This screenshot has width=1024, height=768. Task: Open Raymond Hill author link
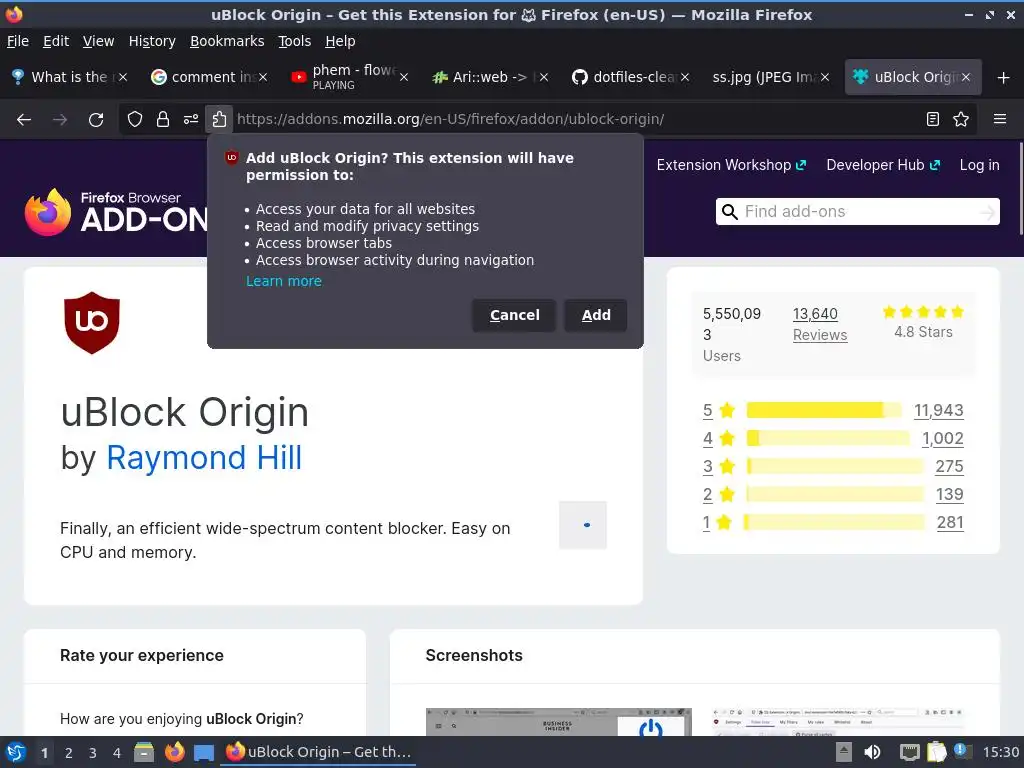point(204,457)
